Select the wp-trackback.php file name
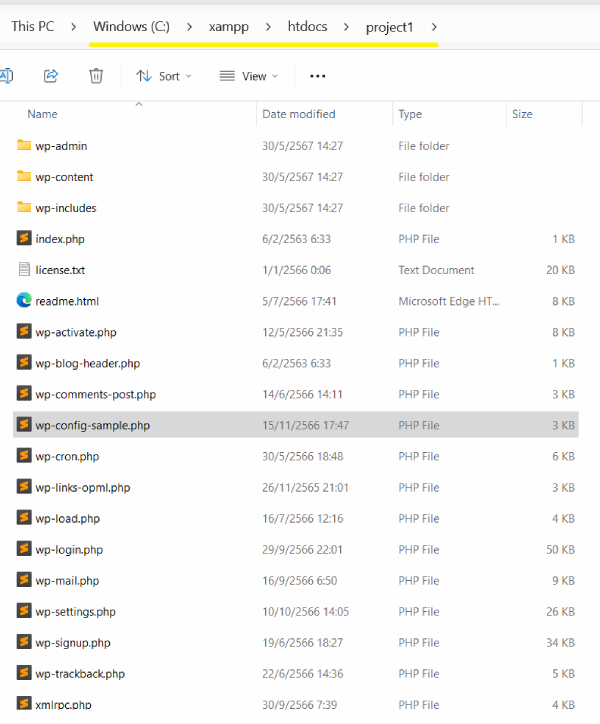 click(x=80, y=674)
